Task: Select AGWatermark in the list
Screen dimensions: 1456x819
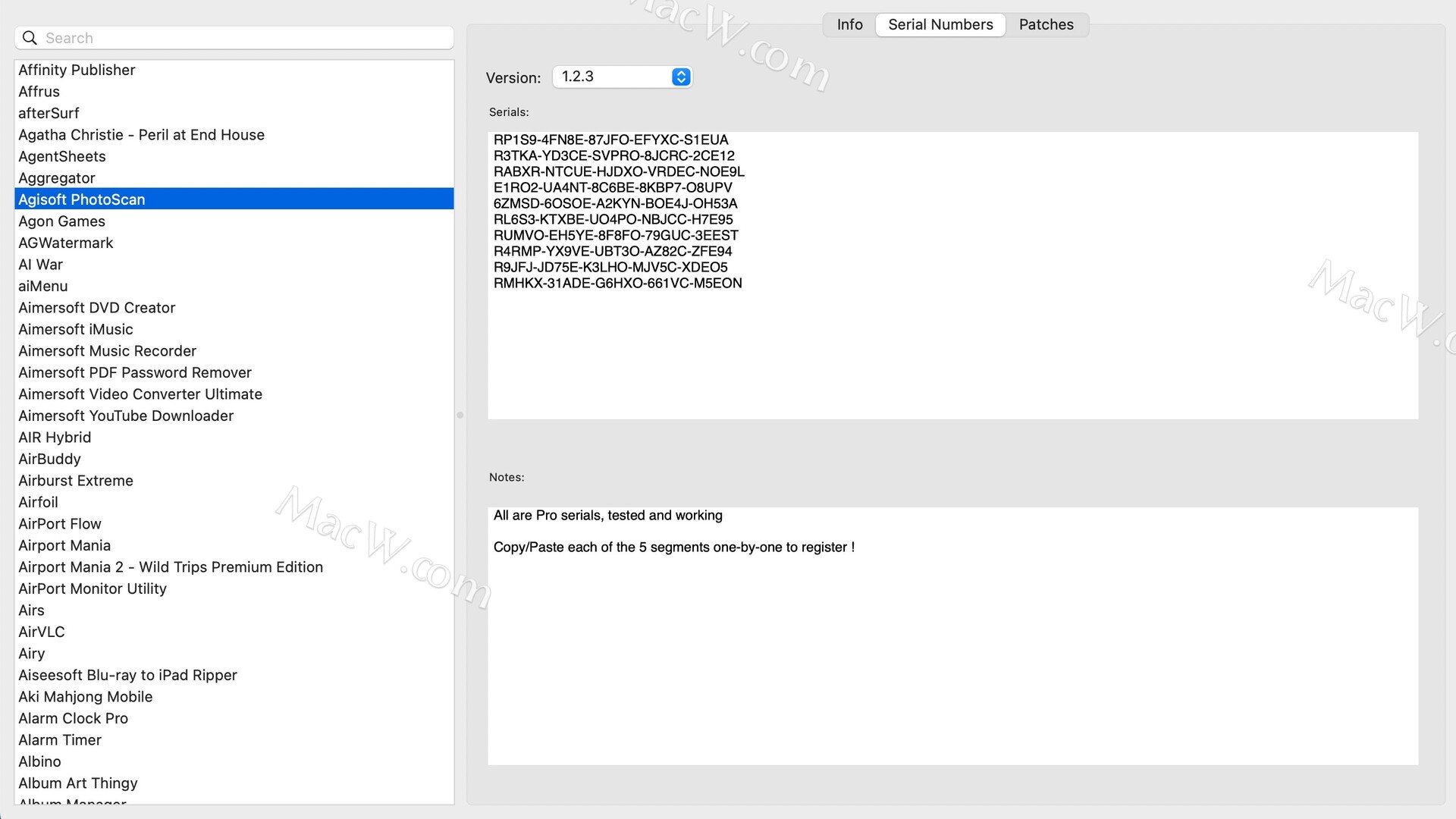Action: coord(234,243)
